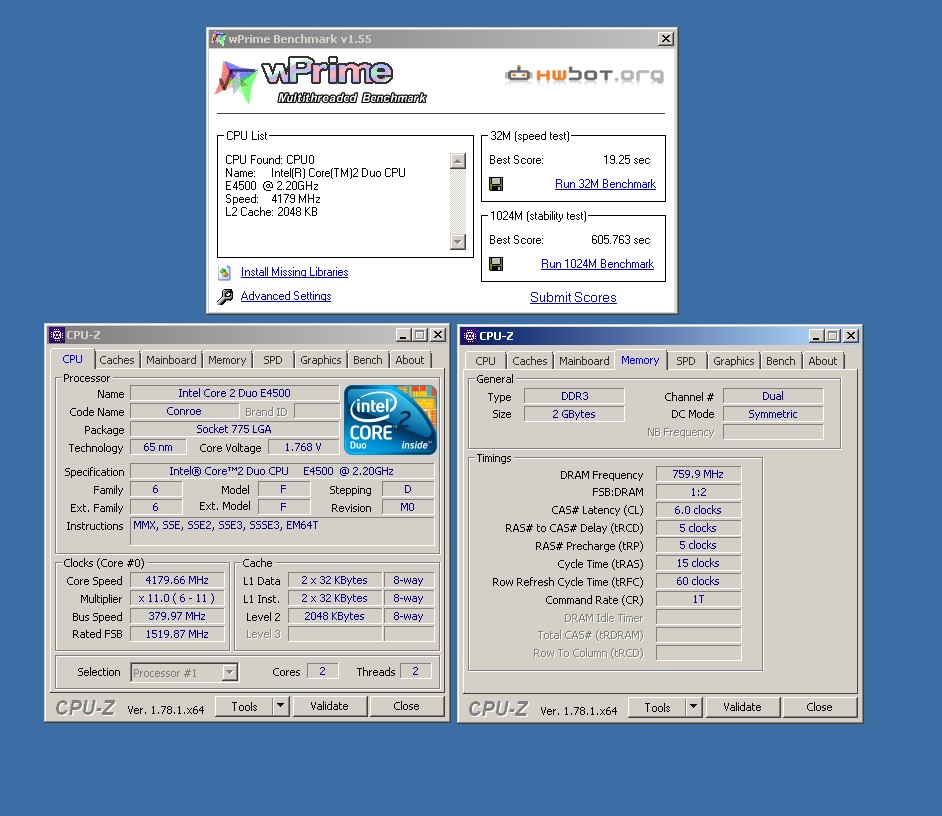Click right CPU-Z window title bar icon
This screenshot has height=816, width=942.
pyautogui.click(x=470, y=336)
